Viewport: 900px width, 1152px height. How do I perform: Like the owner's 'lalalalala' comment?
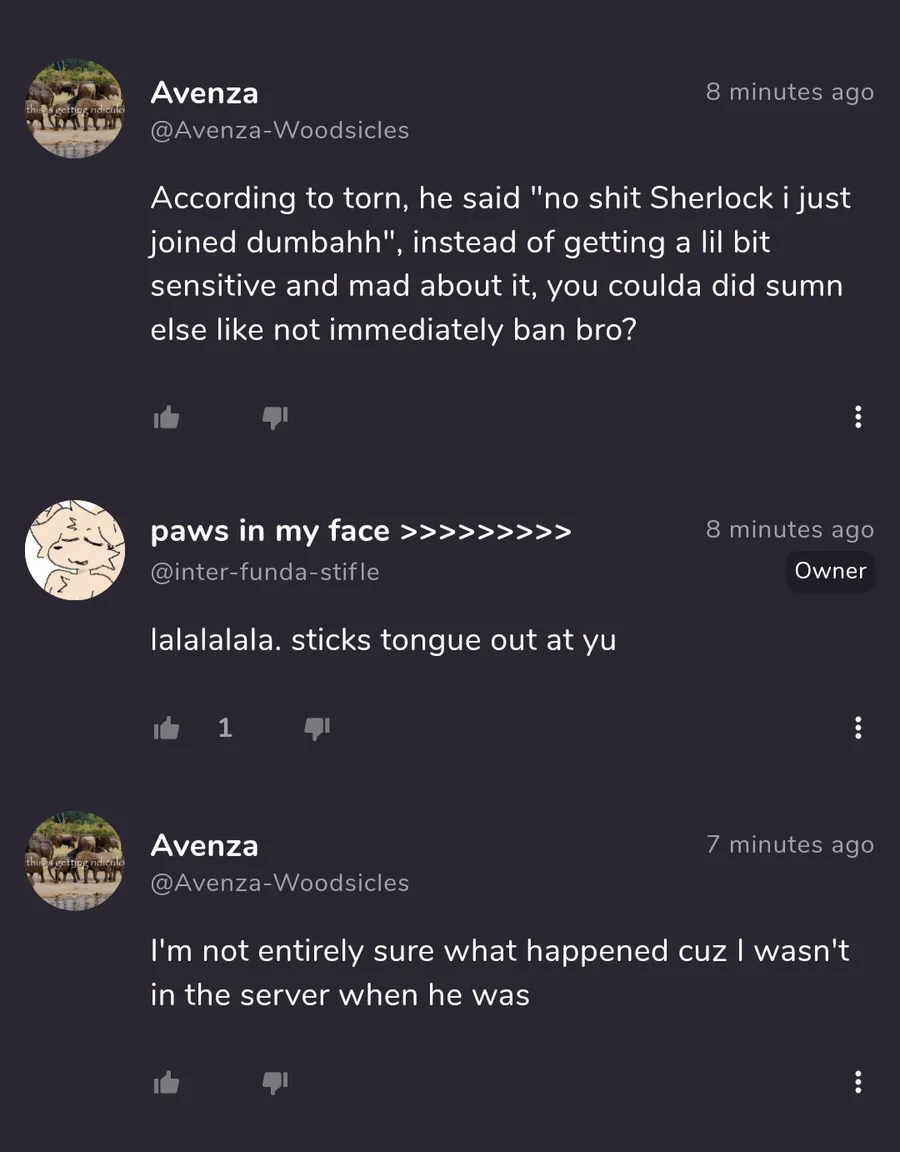pos(166,729)
